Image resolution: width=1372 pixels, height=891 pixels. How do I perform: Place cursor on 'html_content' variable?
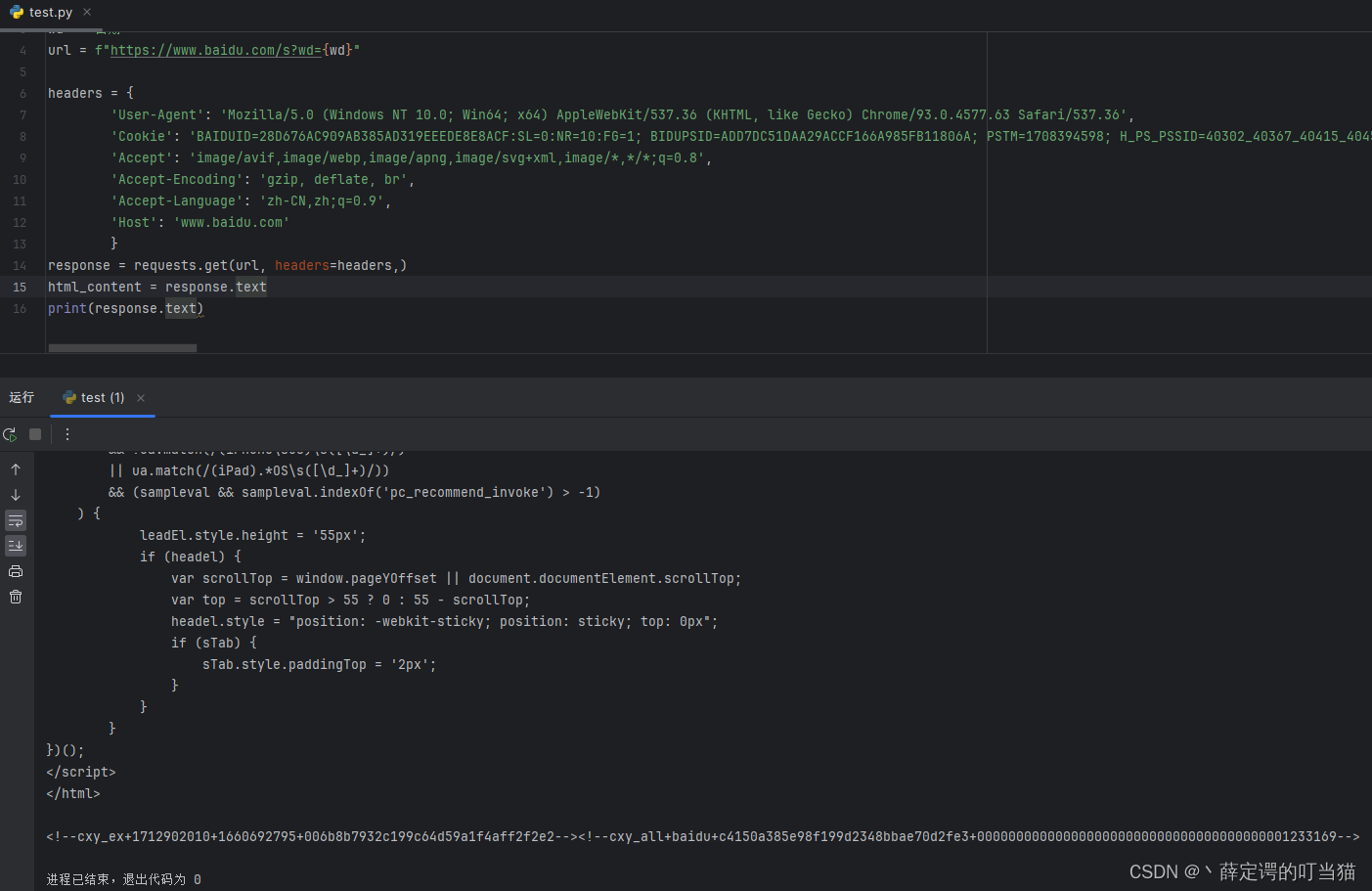pyautogui.click(x=95, y=287)
